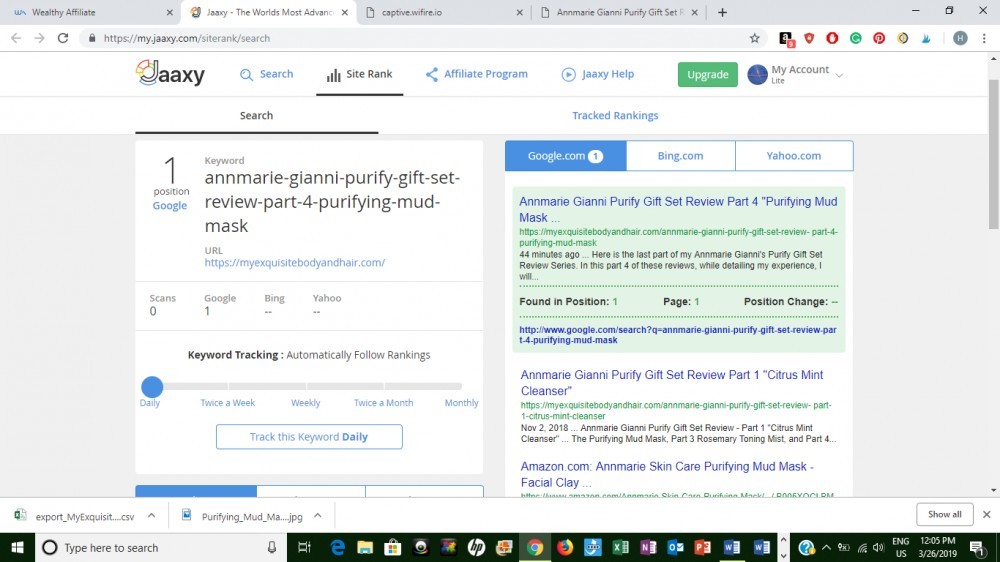Screen dimensions: 1000x562
Task: Switch to the captive.wifire.io browser tab
Action: coord(445,12)
